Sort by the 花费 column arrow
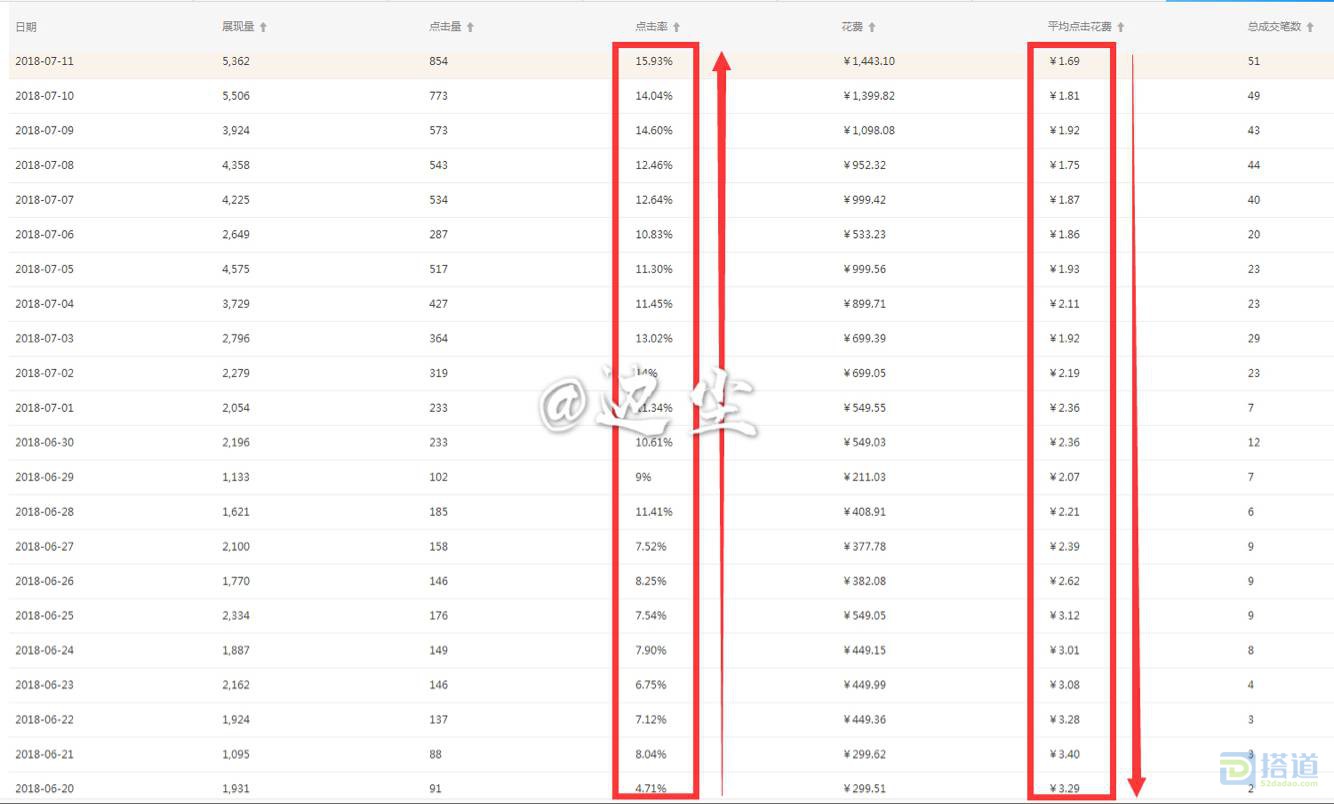The width and height of the screenshot is (1334, 804). (x=872, y=27)
